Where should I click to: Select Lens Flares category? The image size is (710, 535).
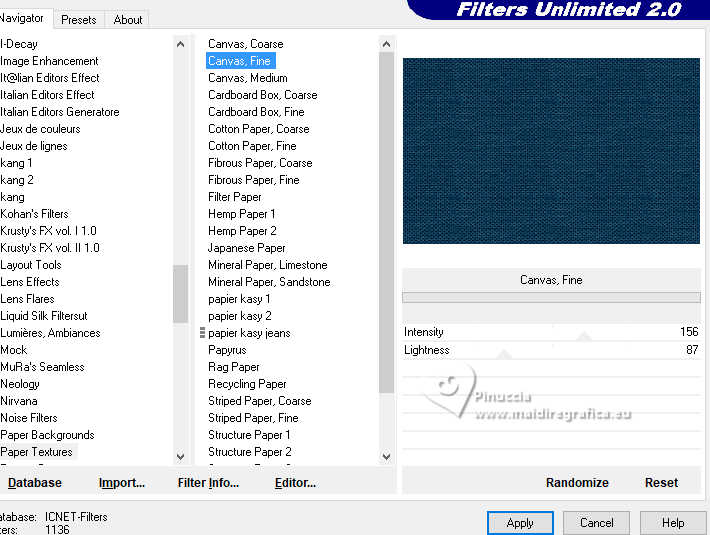tap(27, 299)
